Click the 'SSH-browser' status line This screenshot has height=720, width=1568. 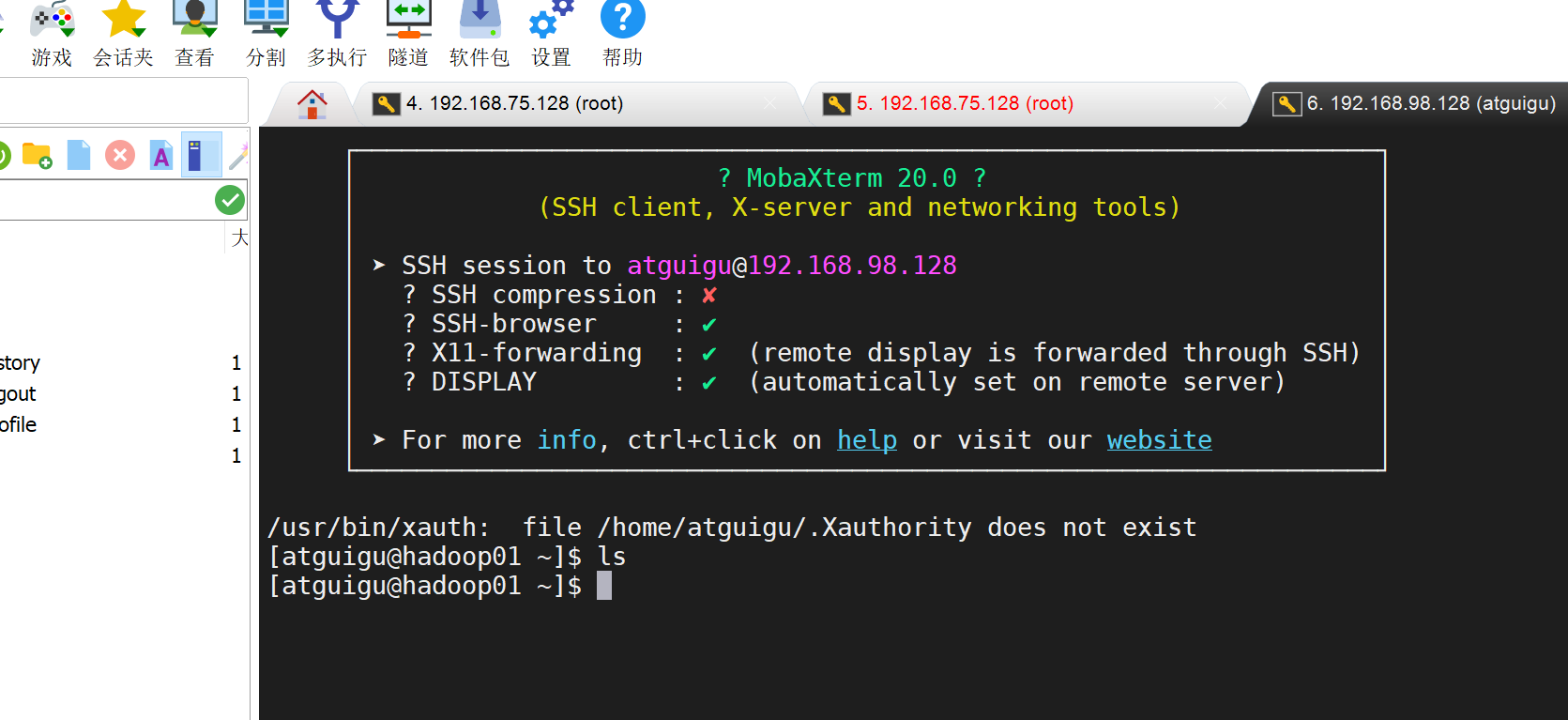(560, 324)
